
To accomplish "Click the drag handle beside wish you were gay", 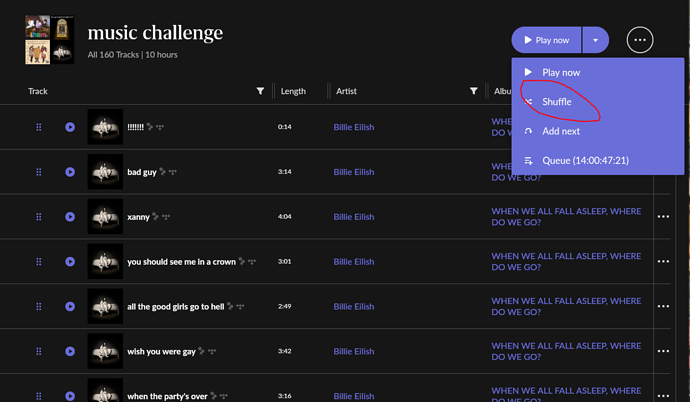I will 39,351.
